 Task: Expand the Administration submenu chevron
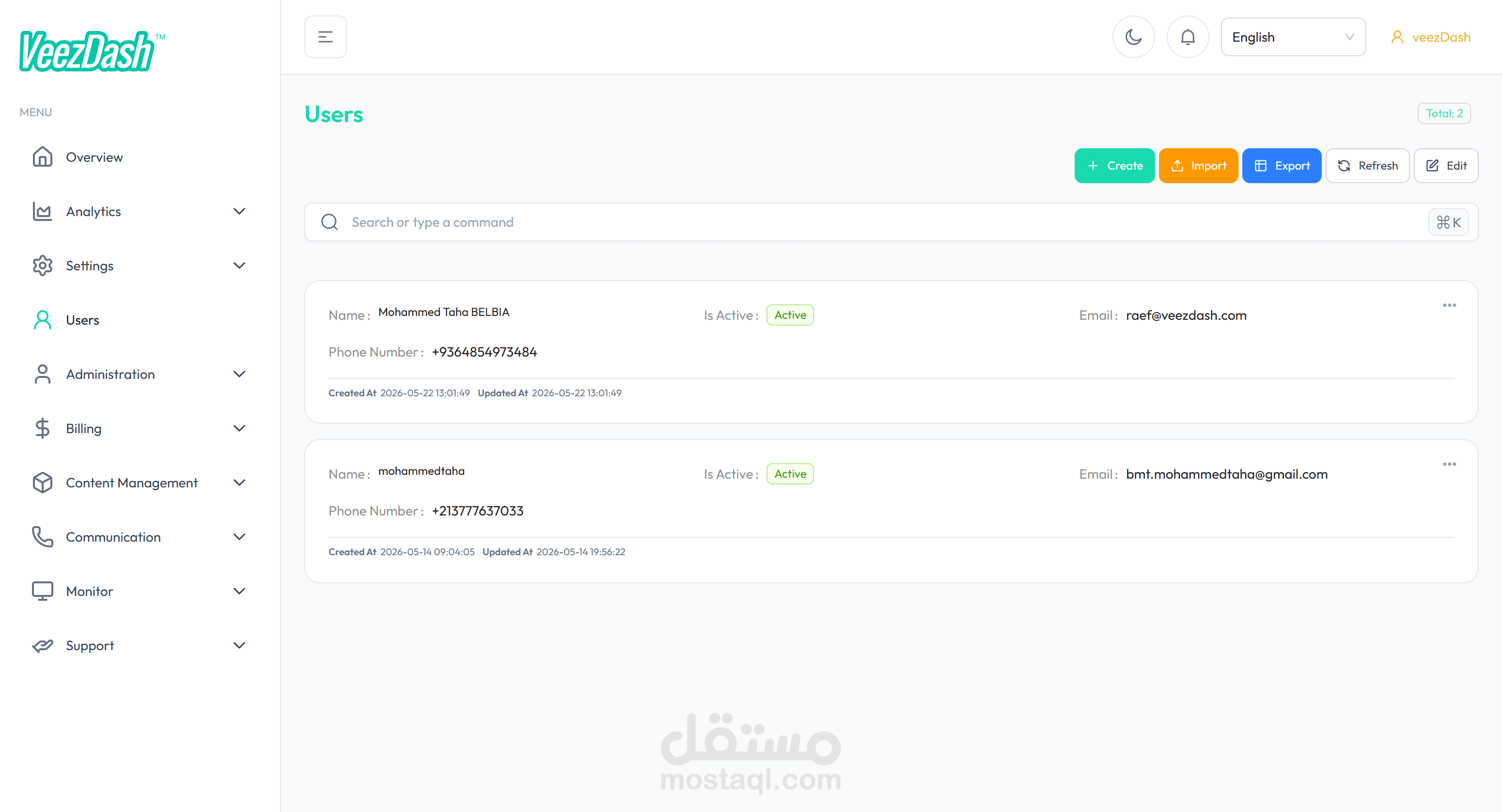239,374
